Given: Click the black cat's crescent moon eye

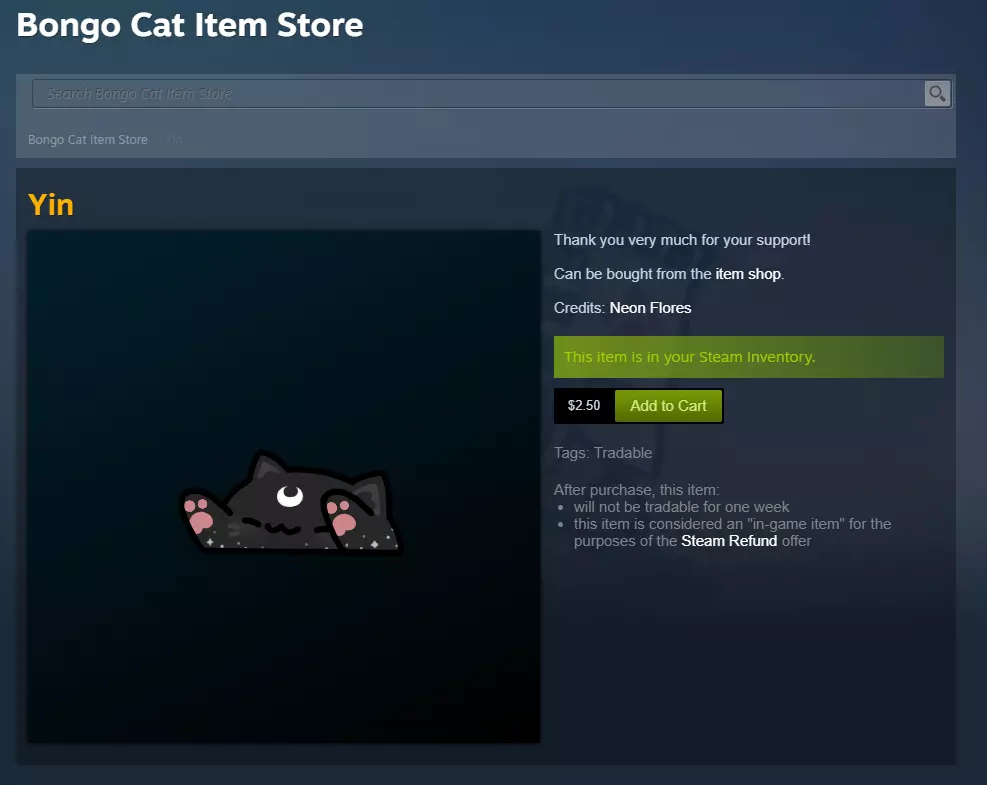Looking at the screenshot, I should click(x=290, y=493).
